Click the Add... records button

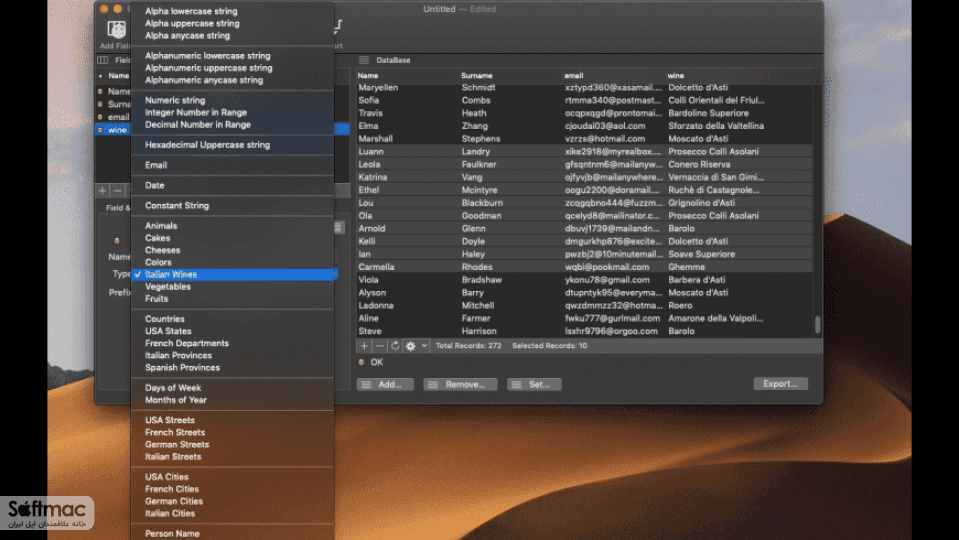[385, 384]
